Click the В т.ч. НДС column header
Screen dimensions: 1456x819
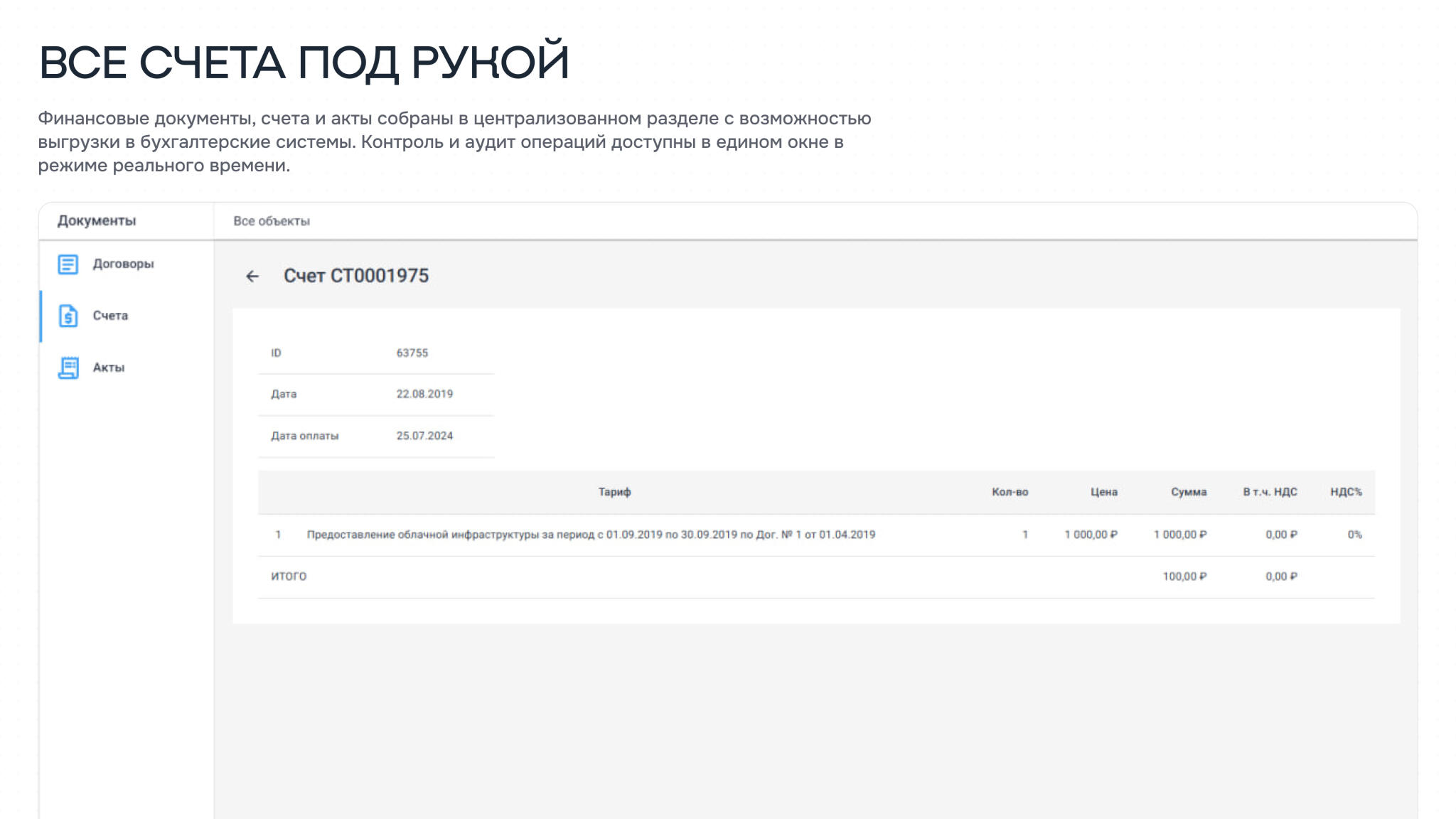point(1270,492)
